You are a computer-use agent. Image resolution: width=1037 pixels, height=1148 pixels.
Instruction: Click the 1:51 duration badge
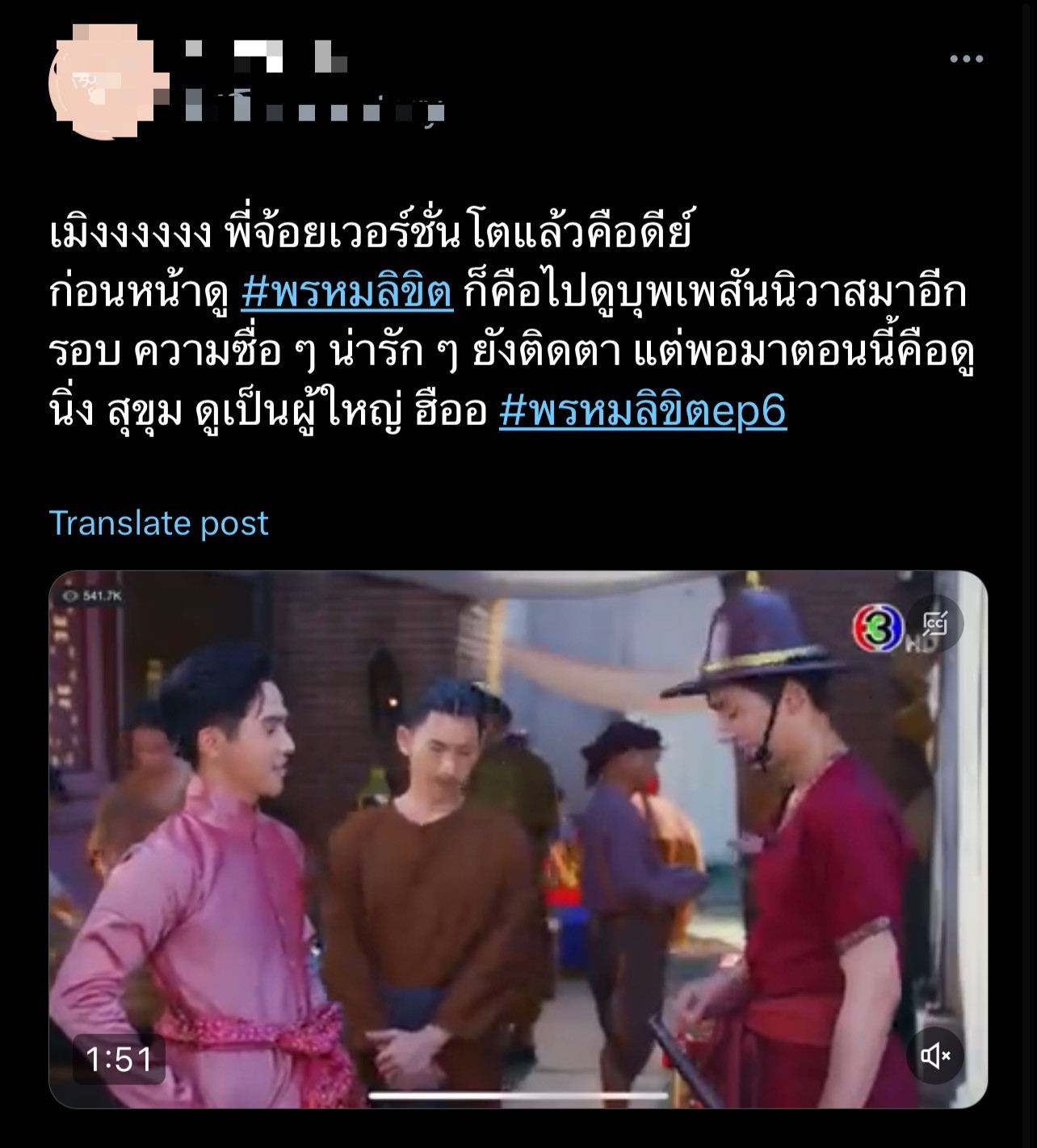tap(119, 1059)
